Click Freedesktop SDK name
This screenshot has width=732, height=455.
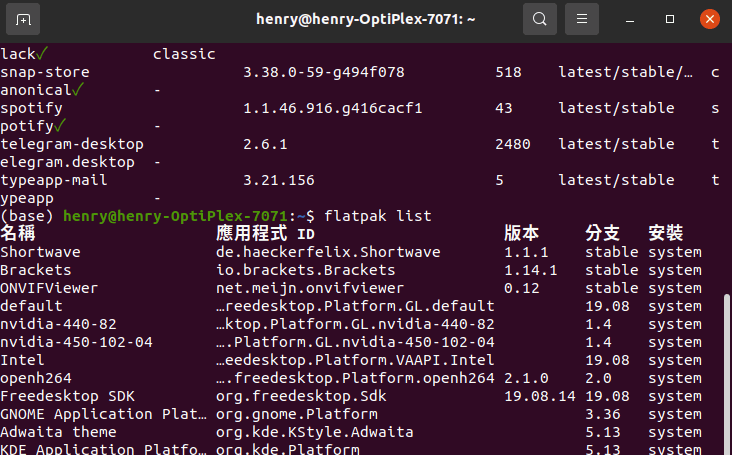click(x=67, y=396)
